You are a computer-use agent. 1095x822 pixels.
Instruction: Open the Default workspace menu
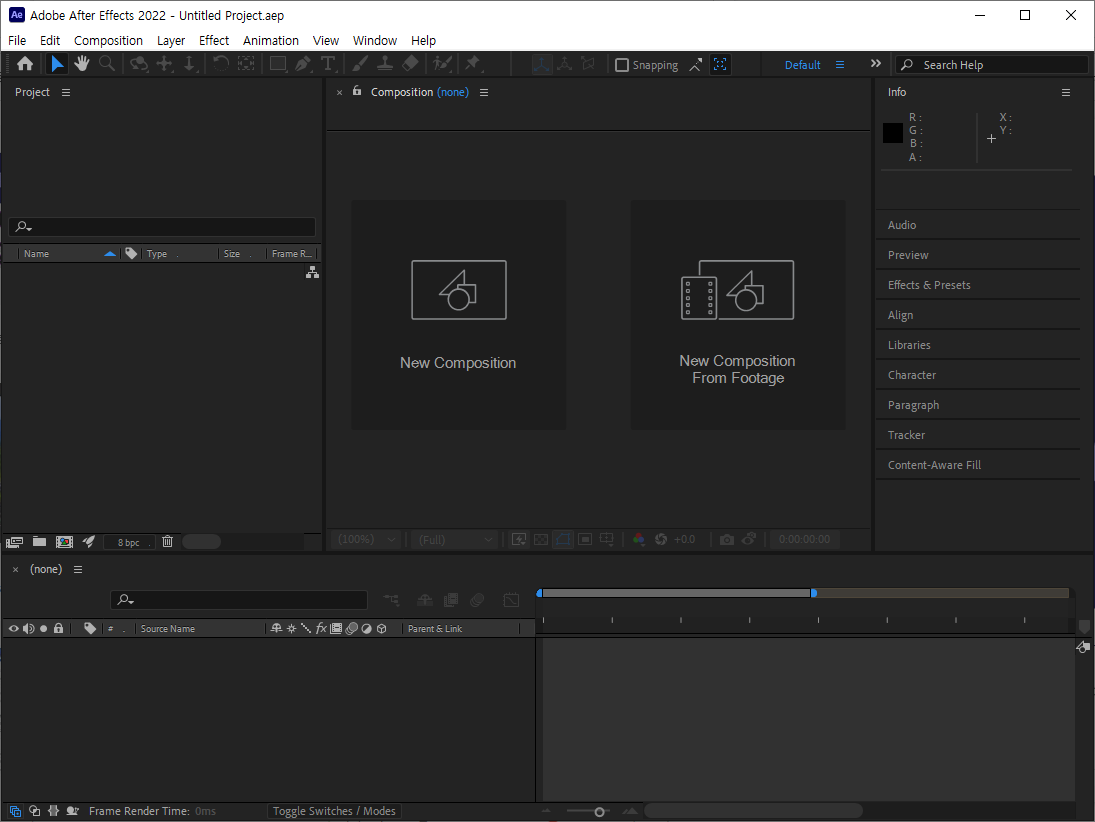point(840,65)
